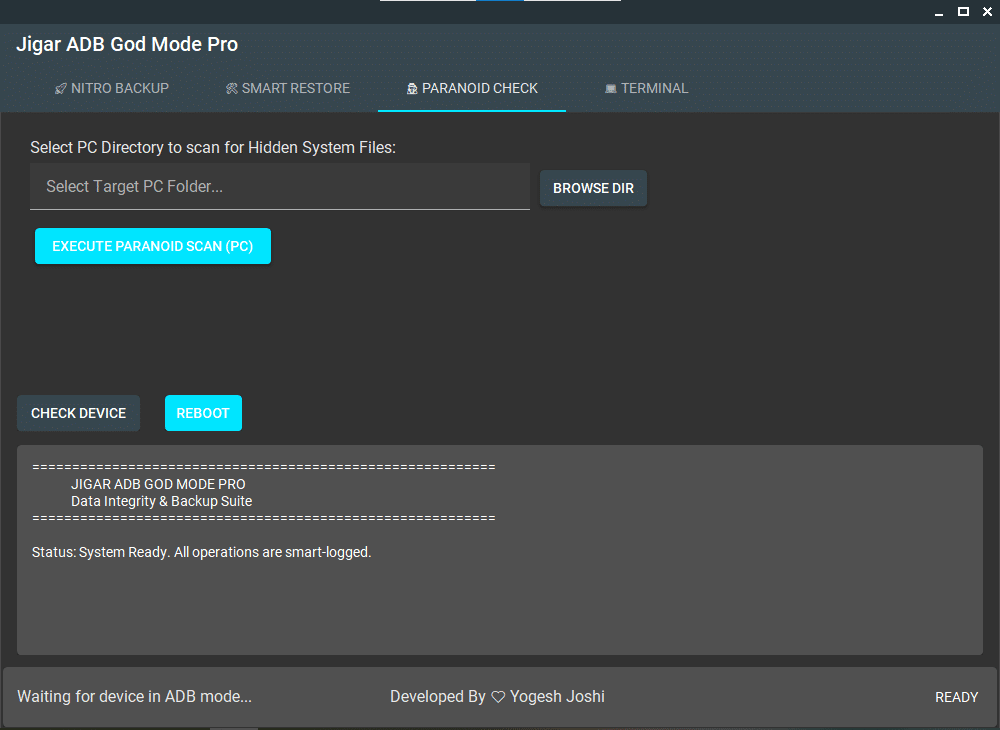Image resolution: width=1000 pixels, height=730 pixels.
Task: Click the rocket icon on Nitro Backup tab
Action: pyautogui.click(x=60, y=88)
